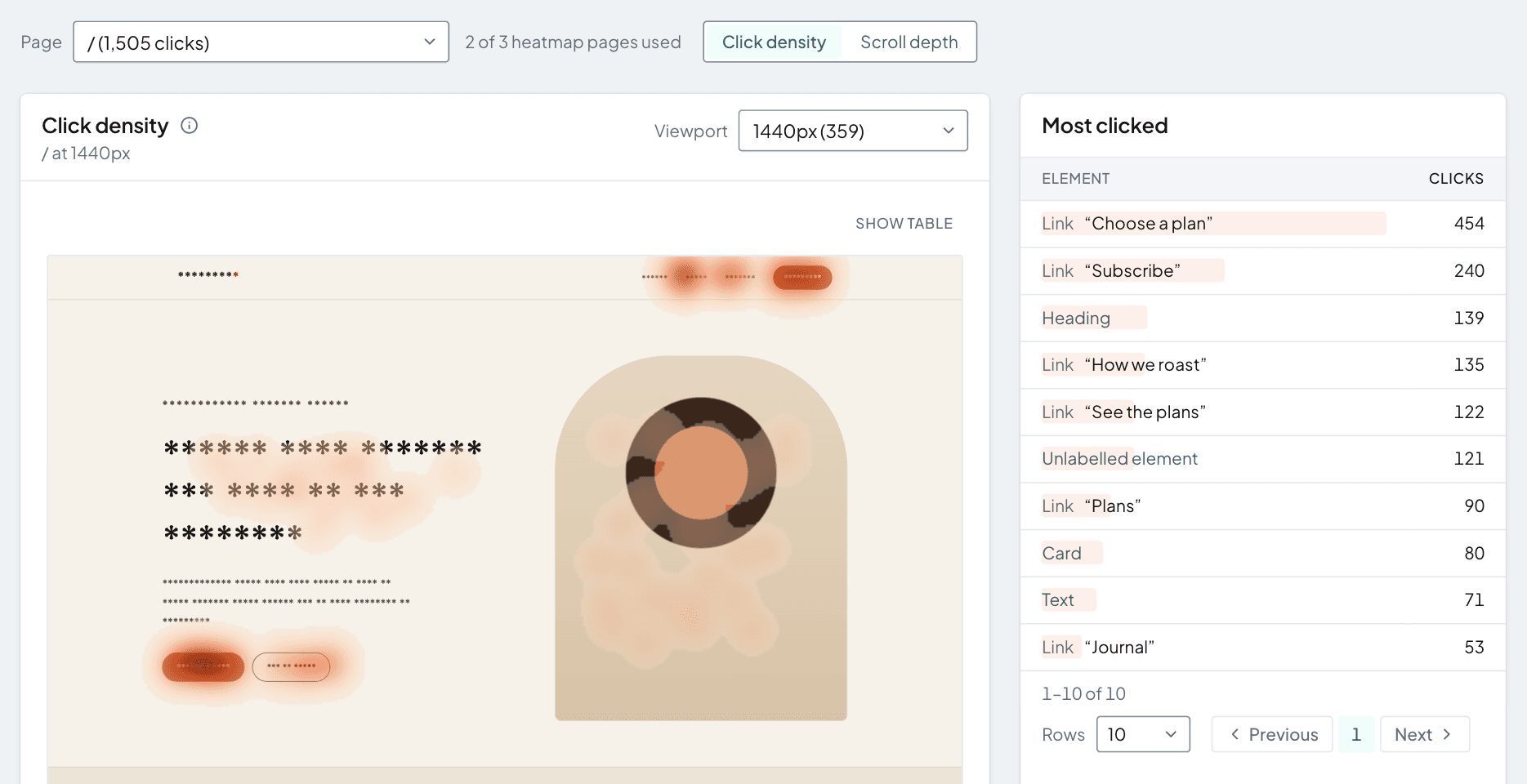Select the Card element row
The width and height of the screenshot is (1527, 784).
(1262, 554)
